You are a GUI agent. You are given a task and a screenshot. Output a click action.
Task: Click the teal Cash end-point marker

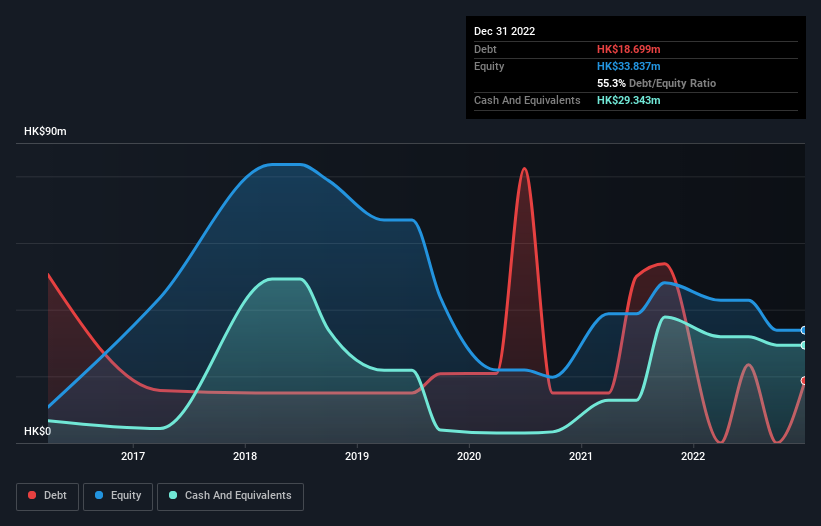804,345
